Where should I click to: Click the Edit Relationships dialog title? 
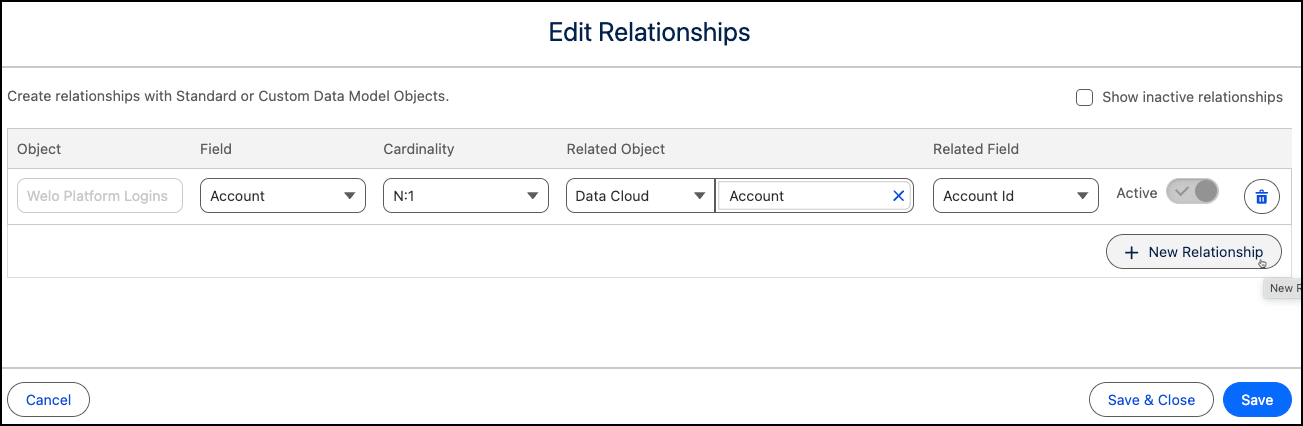coord(650,32)
